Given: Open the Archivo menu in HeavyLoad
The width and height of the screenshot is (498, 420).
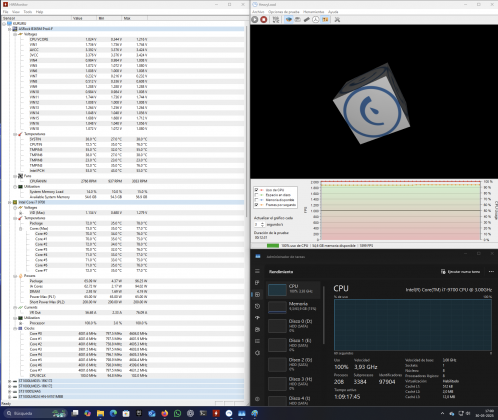Looking at the screenshot, I should point(258,12).
